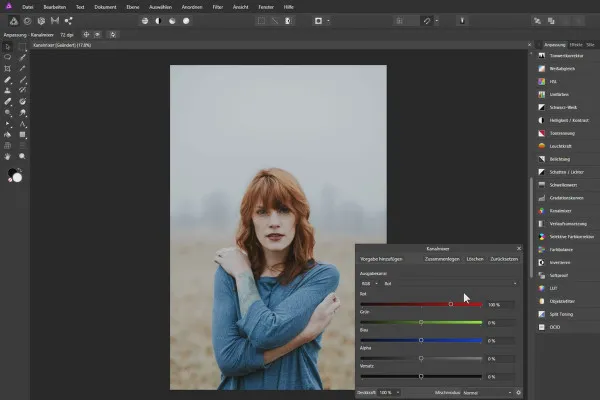Switch to the Tone Mapping Persona icon

coord(55,21)
